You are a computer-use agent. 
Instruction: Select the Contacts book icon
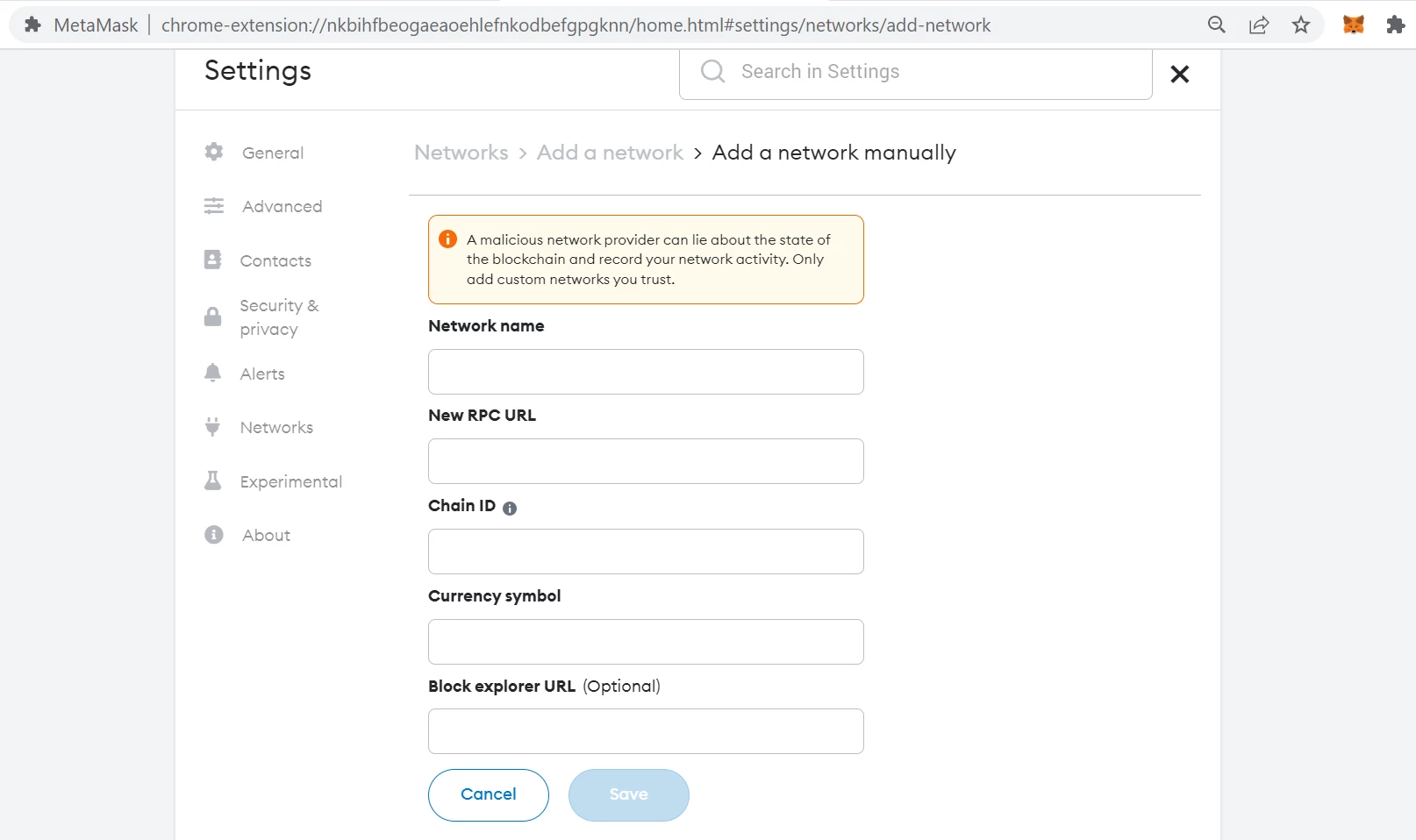213,260
